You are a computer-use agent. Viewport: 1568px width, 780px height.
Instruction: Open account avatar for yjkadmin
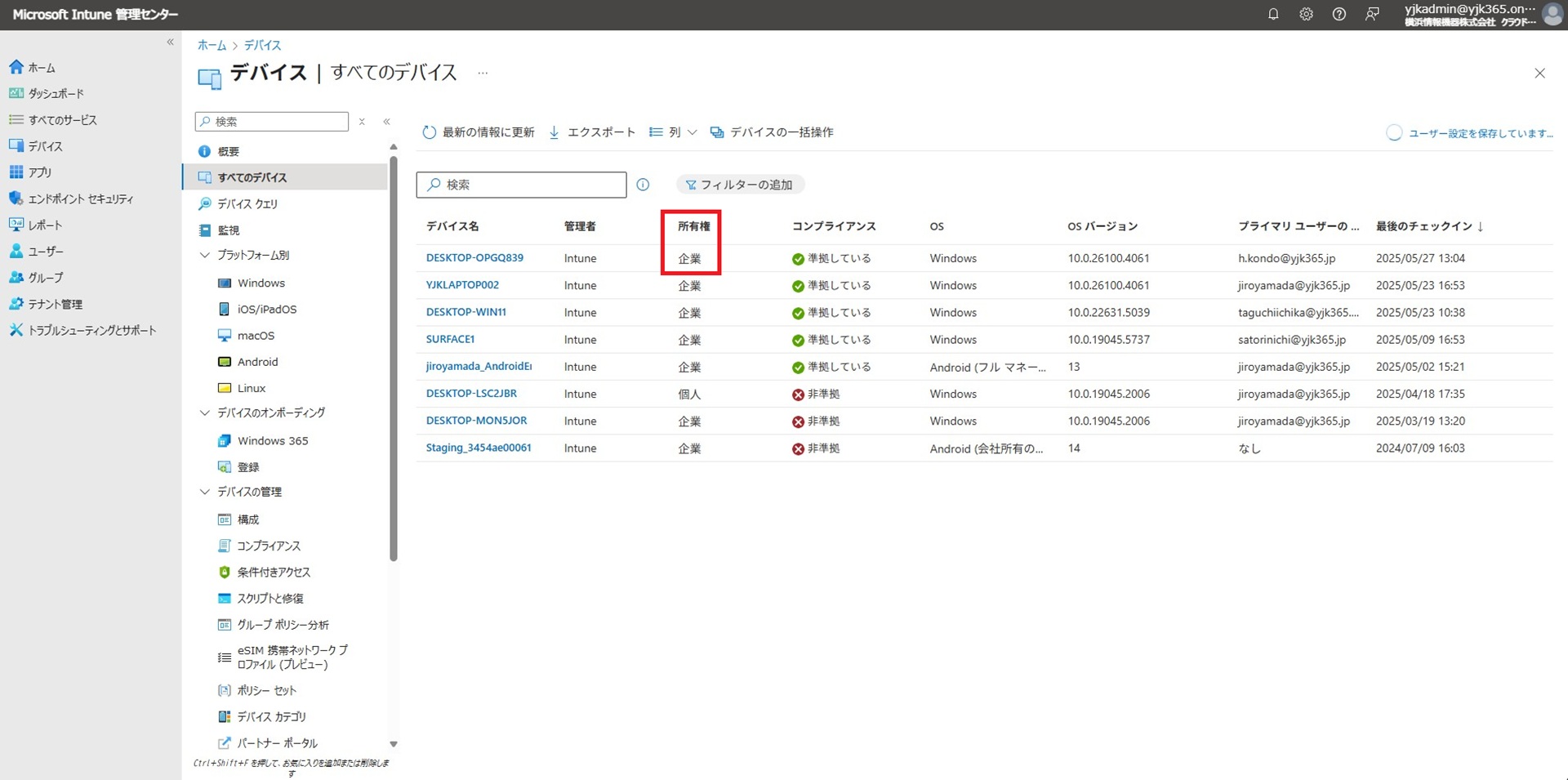[x=1552, y=14]
